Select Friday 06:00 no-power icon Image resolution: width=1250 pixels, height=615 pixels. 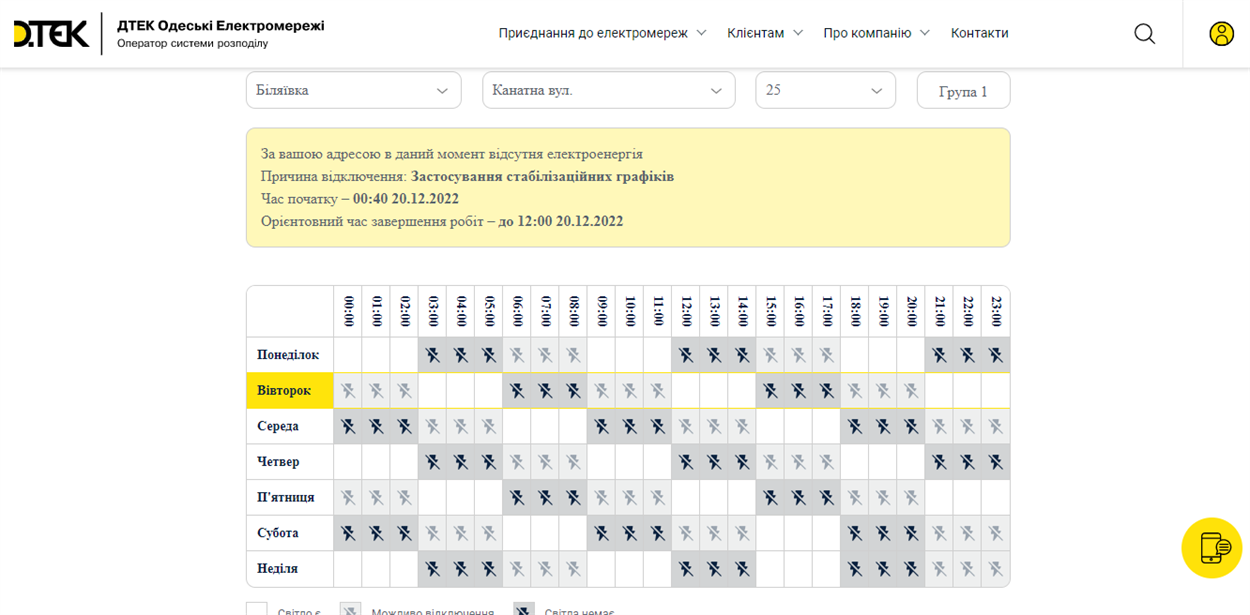point(517,497)
